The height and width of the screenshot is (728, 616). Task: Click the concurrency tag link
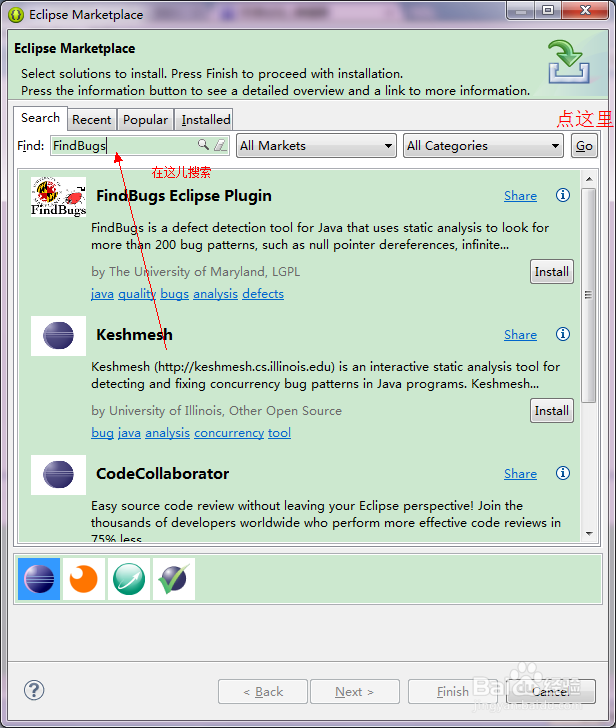pyautogui.click(x=229, y=433)
